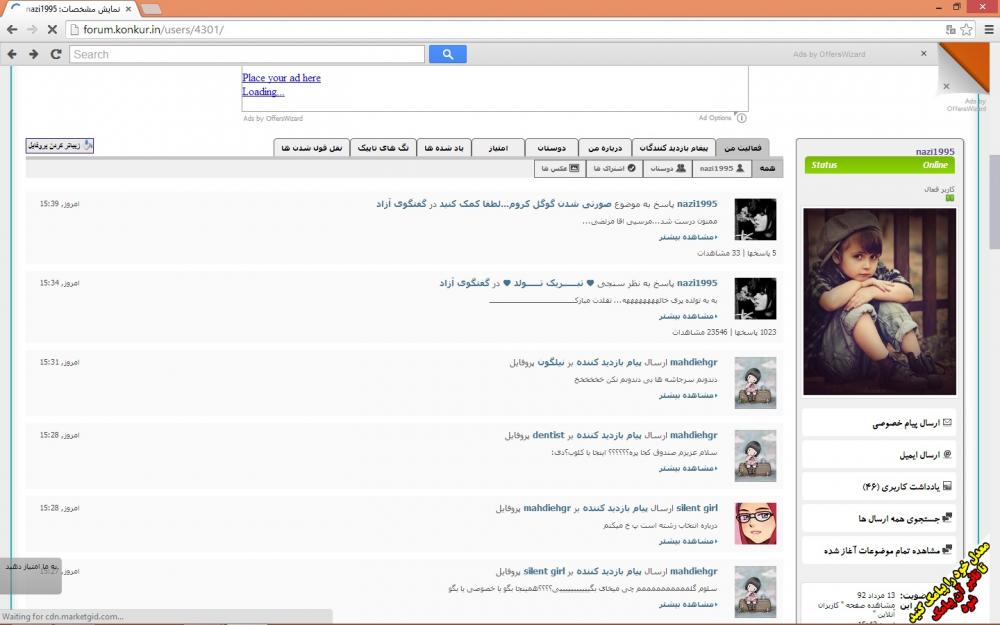The width and height of the screenshot is (1000, 625).
Task: Open silent girl's glasses avatar thumbnail
Action: pos(755,524)
